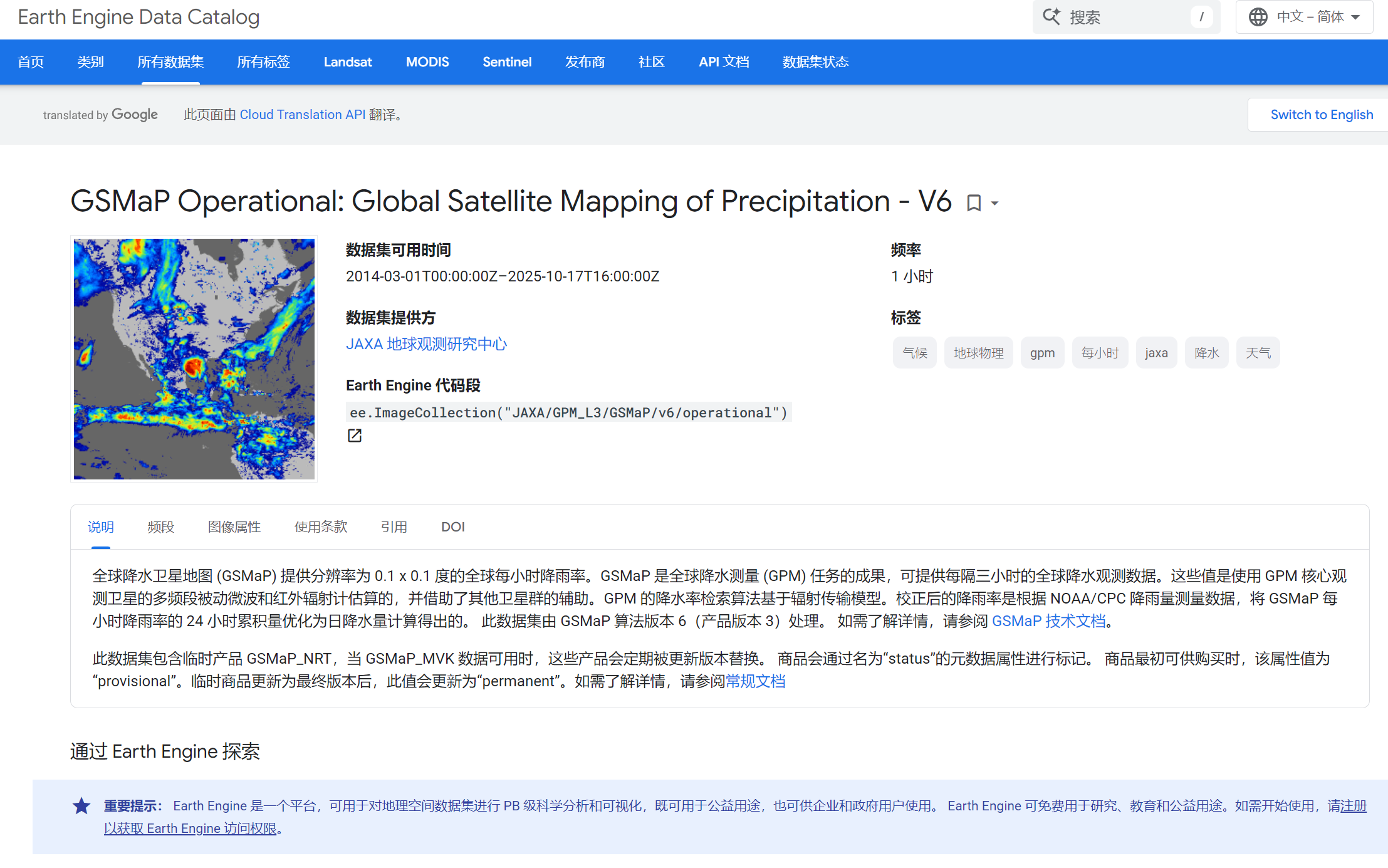Image resolution: width=1388 pixels, height=868 pixels.
Task: Click the precipitation map thumbnail image
Action: coord(194,358)
